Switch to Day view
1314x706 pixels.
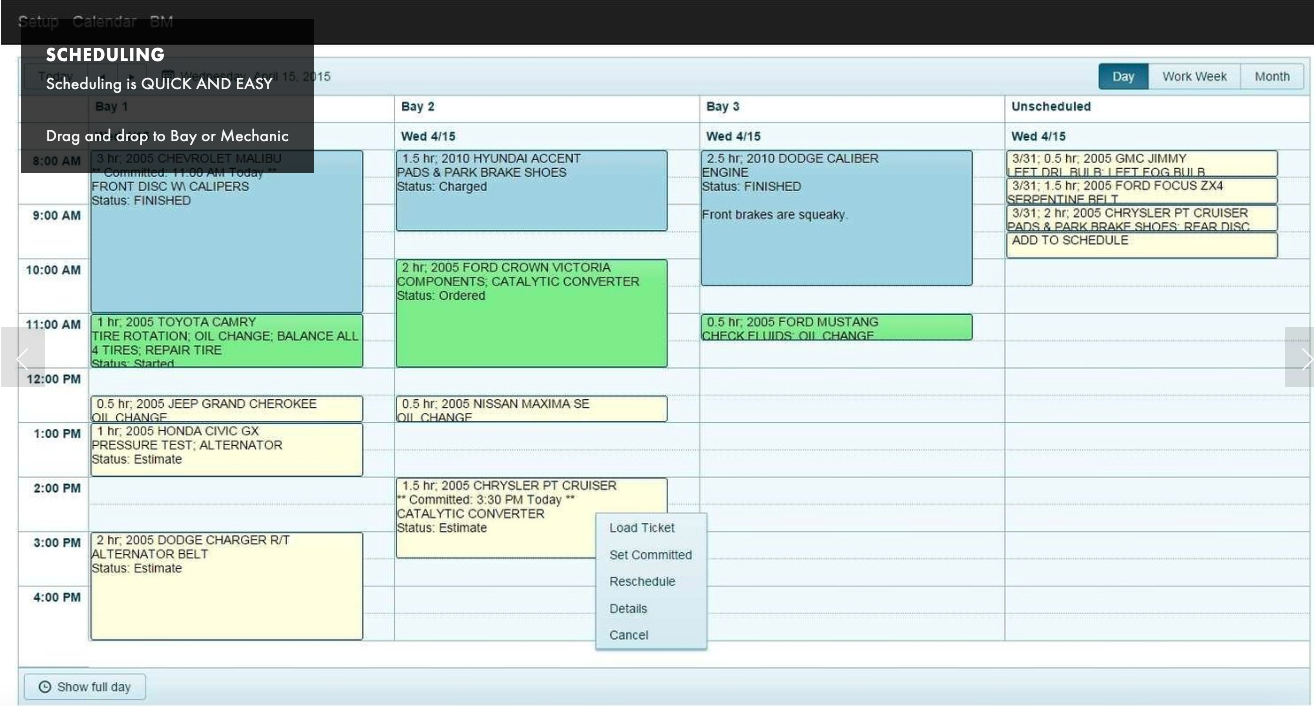click(1123, 77)
